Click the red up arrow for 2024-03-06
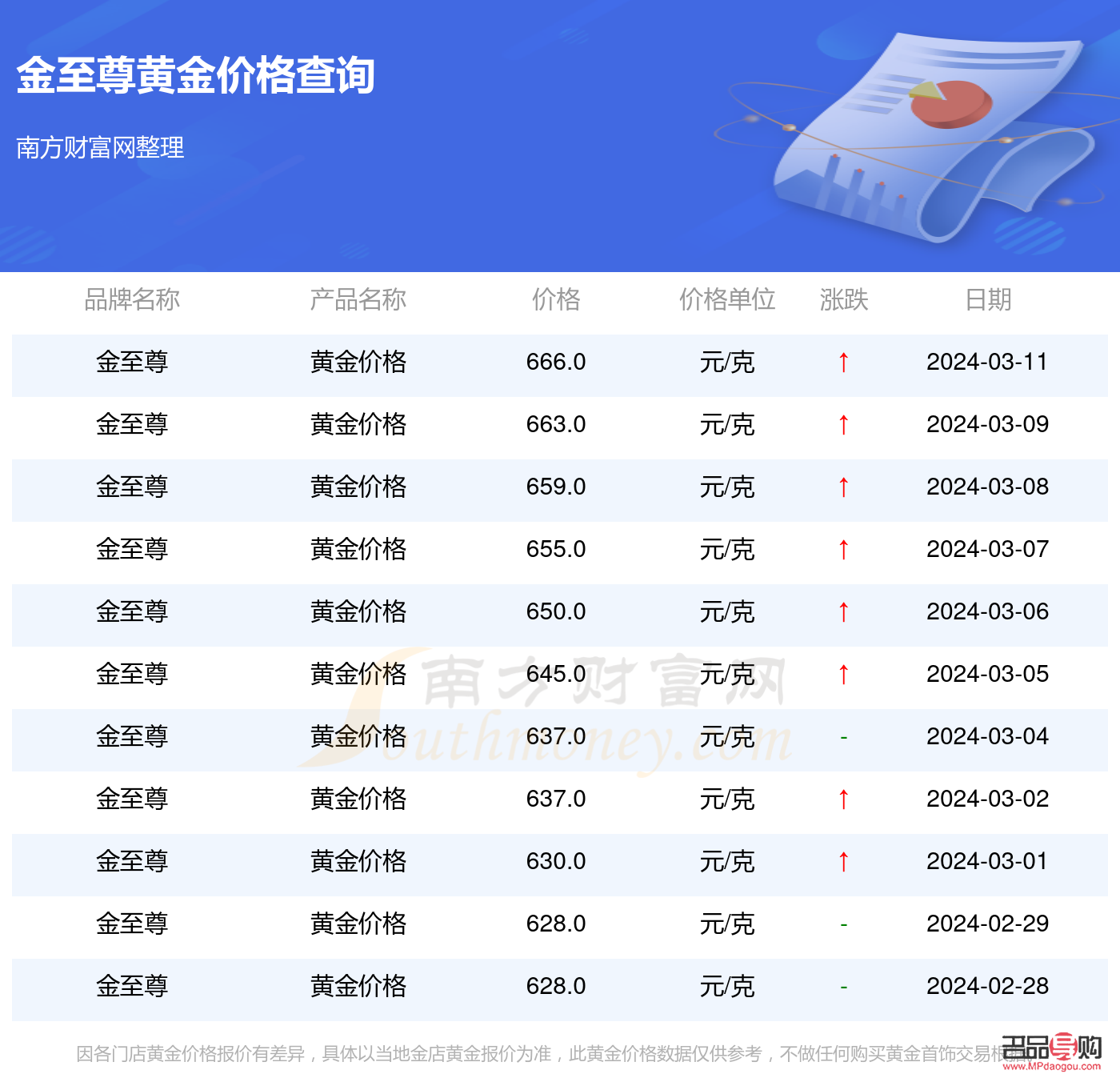The image size is (1120, 1090). [843, 612]
